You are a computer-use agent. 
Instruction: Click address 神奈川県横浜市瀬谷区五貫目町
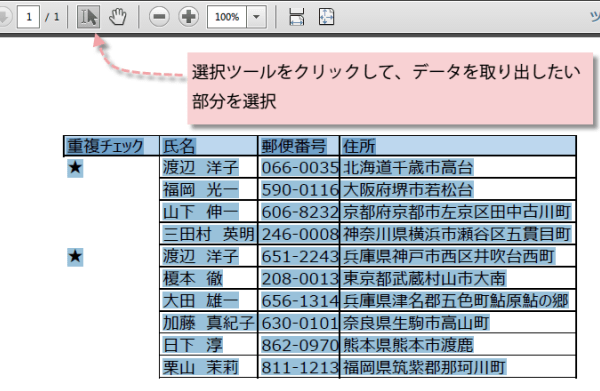[x=457, y=235]
